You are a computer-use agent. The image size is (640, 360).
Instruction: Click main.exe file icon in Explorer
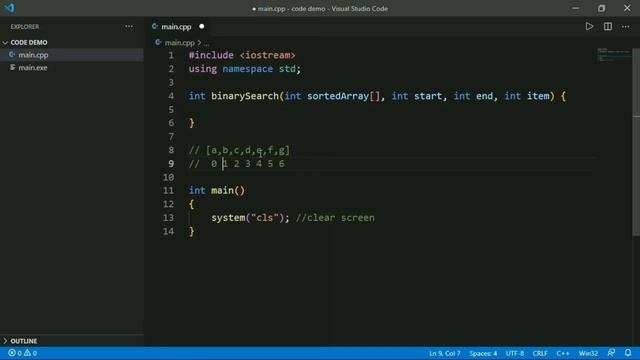pyautogui.click(x=13, y=67)
